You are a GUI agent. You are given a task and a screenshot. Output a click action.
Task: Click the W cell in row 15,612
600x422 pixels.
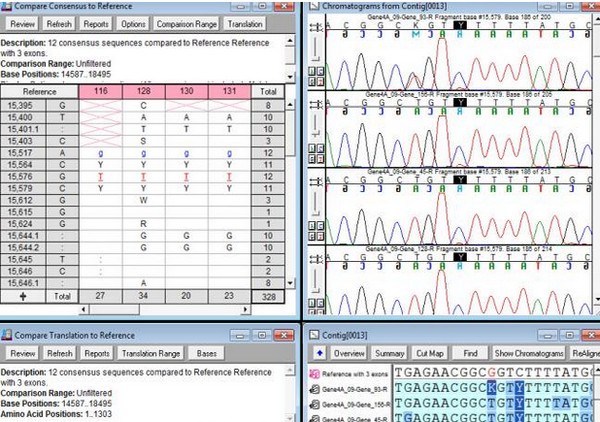tap(143, 200)
